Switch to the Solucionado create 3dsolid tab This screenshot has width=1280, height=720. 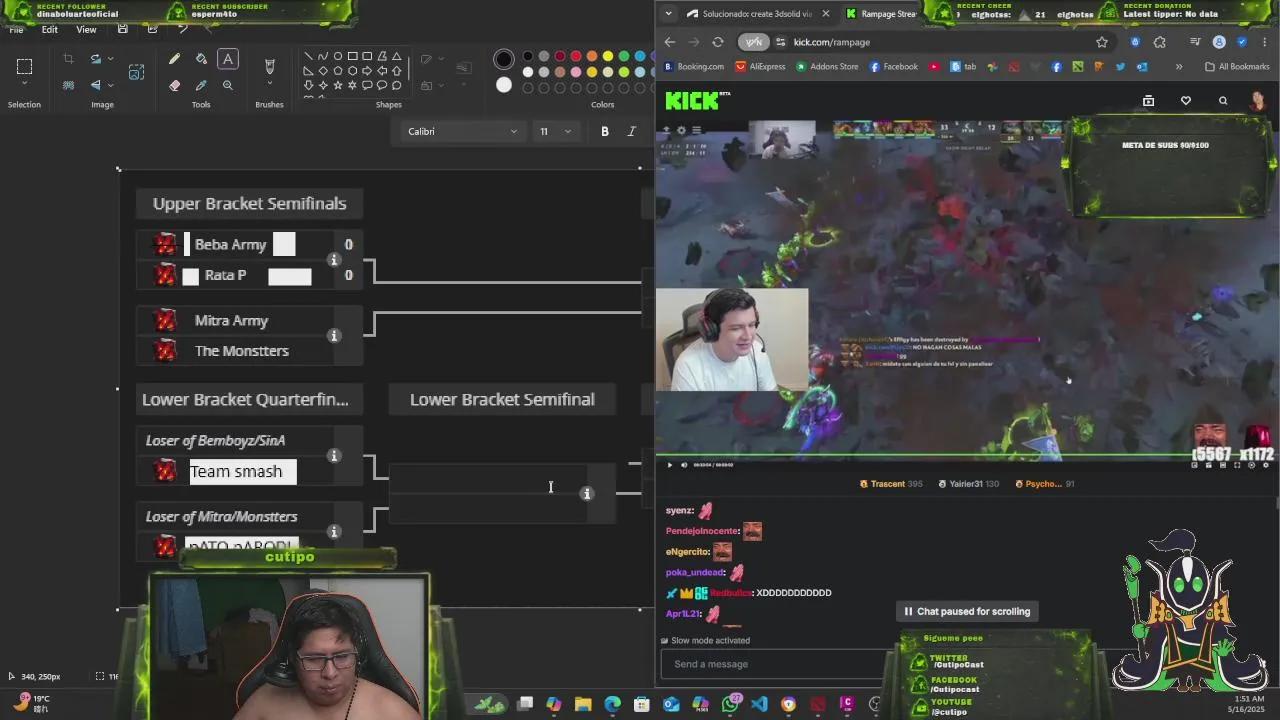coord(758,14)
